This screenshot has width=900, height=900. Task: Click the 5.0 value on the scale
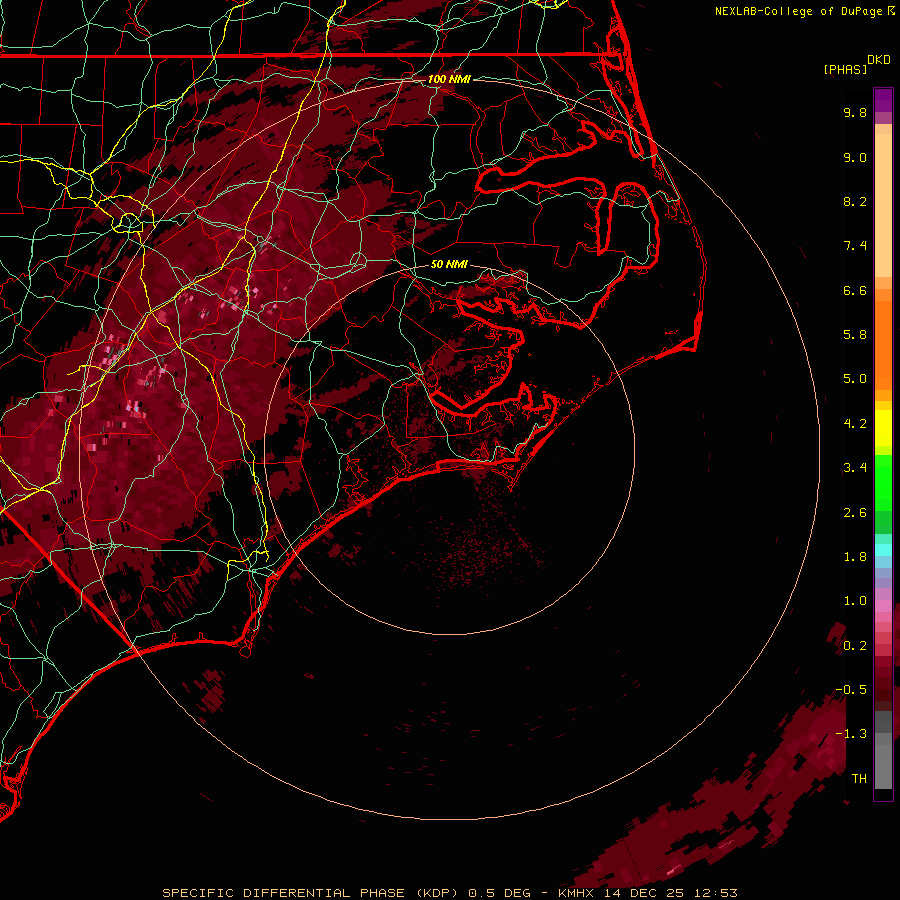[855, 379]
